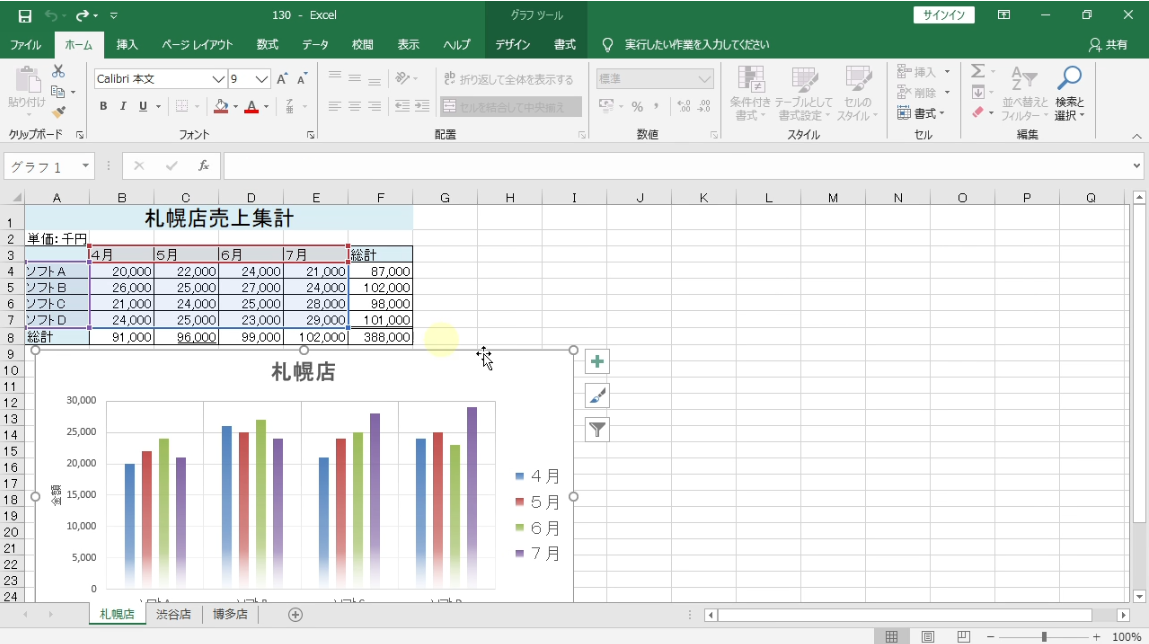The width and height of the screenshot is (1149, 644).
Task: Open the 渋谷店 sheet tab
Action: (173, 615)
